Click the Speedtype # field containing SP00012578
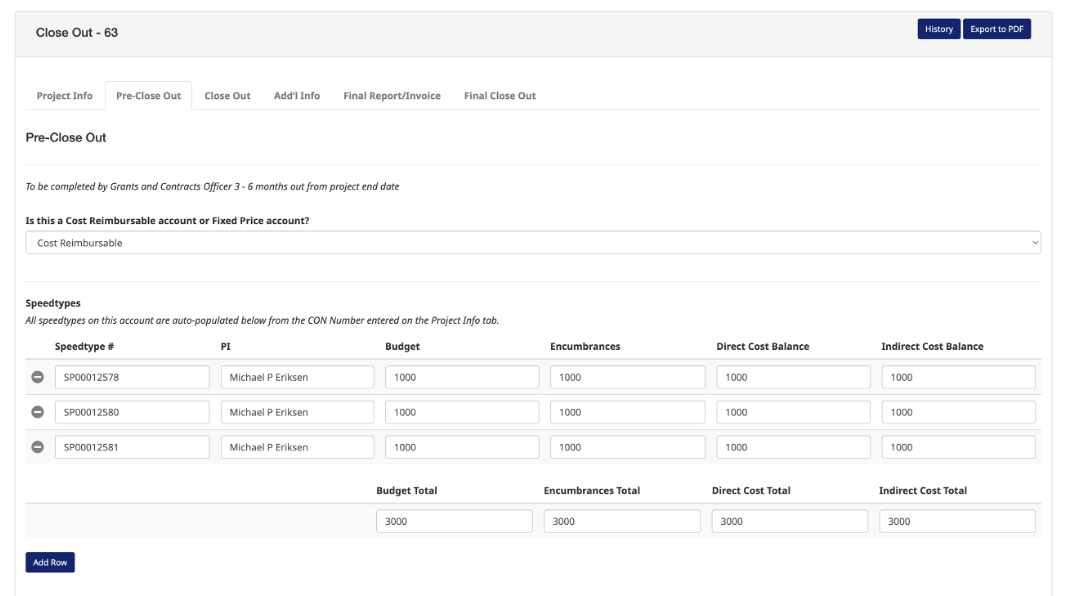 point(132,377)
